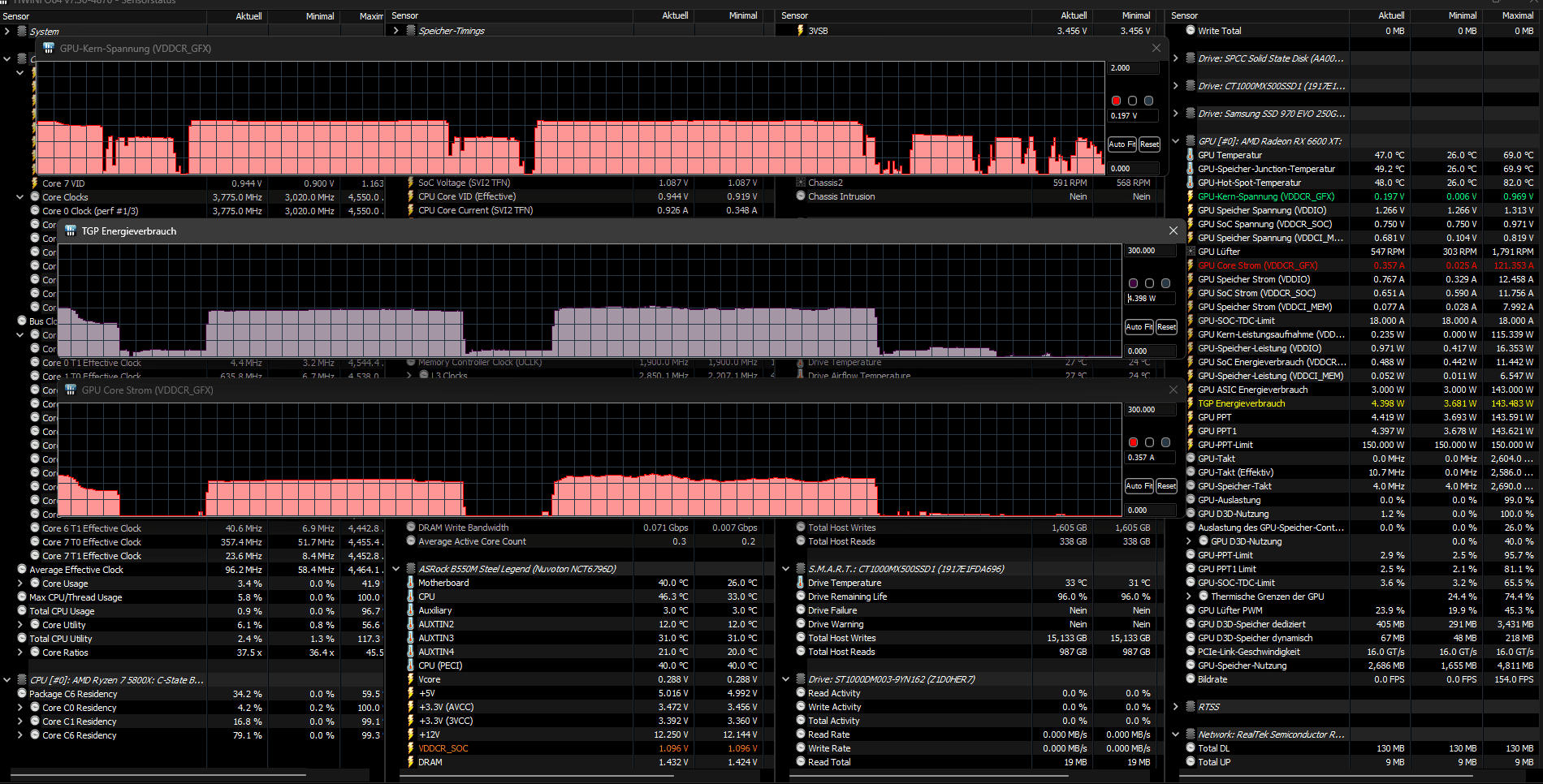Viewport: 1543px width, 784px height.
Task: Click red color swatch in GPU Core Strom graph
Action: (1134, 442)
